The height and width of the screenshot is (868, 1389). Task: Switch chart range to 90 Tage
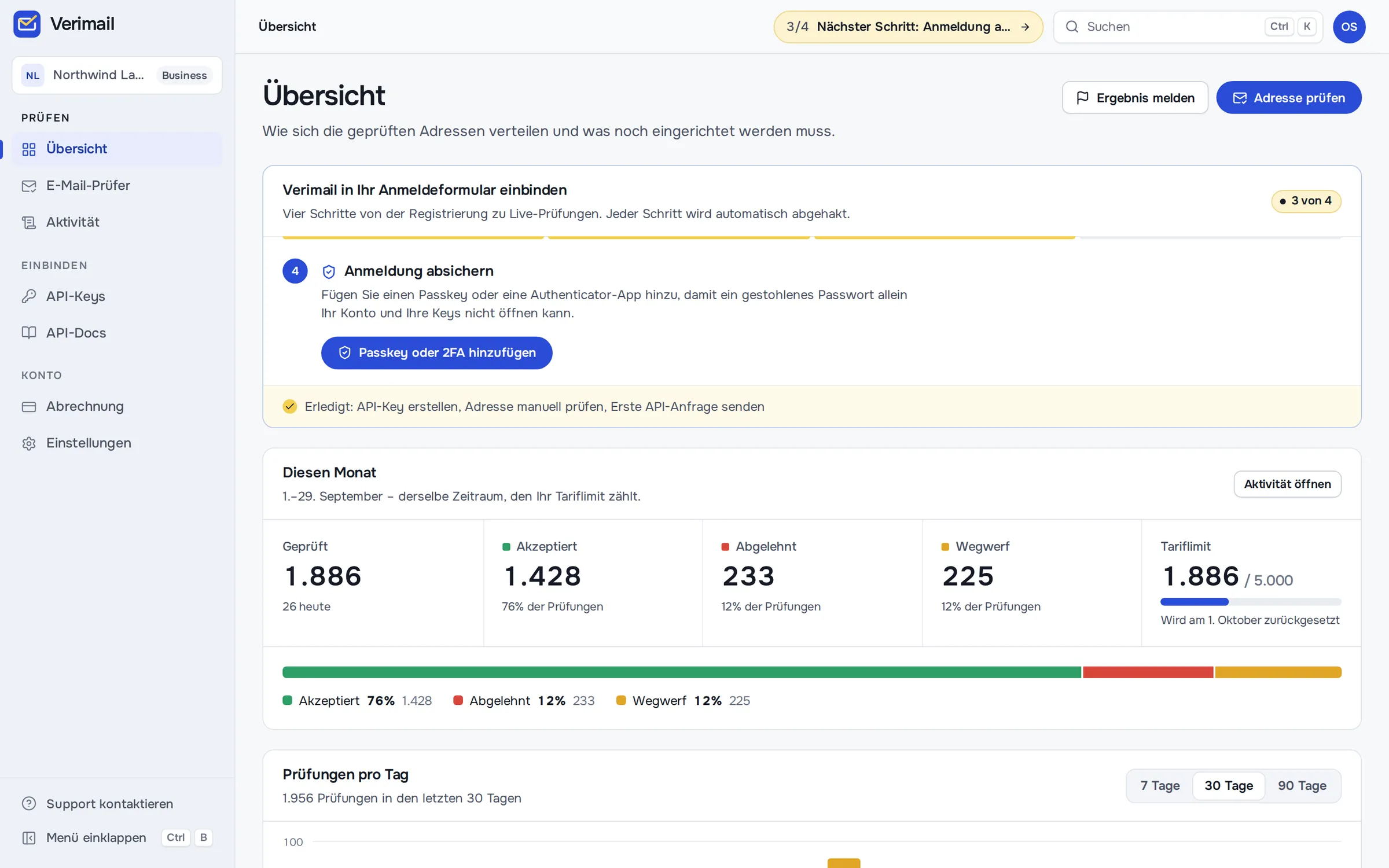[1302, 785]
